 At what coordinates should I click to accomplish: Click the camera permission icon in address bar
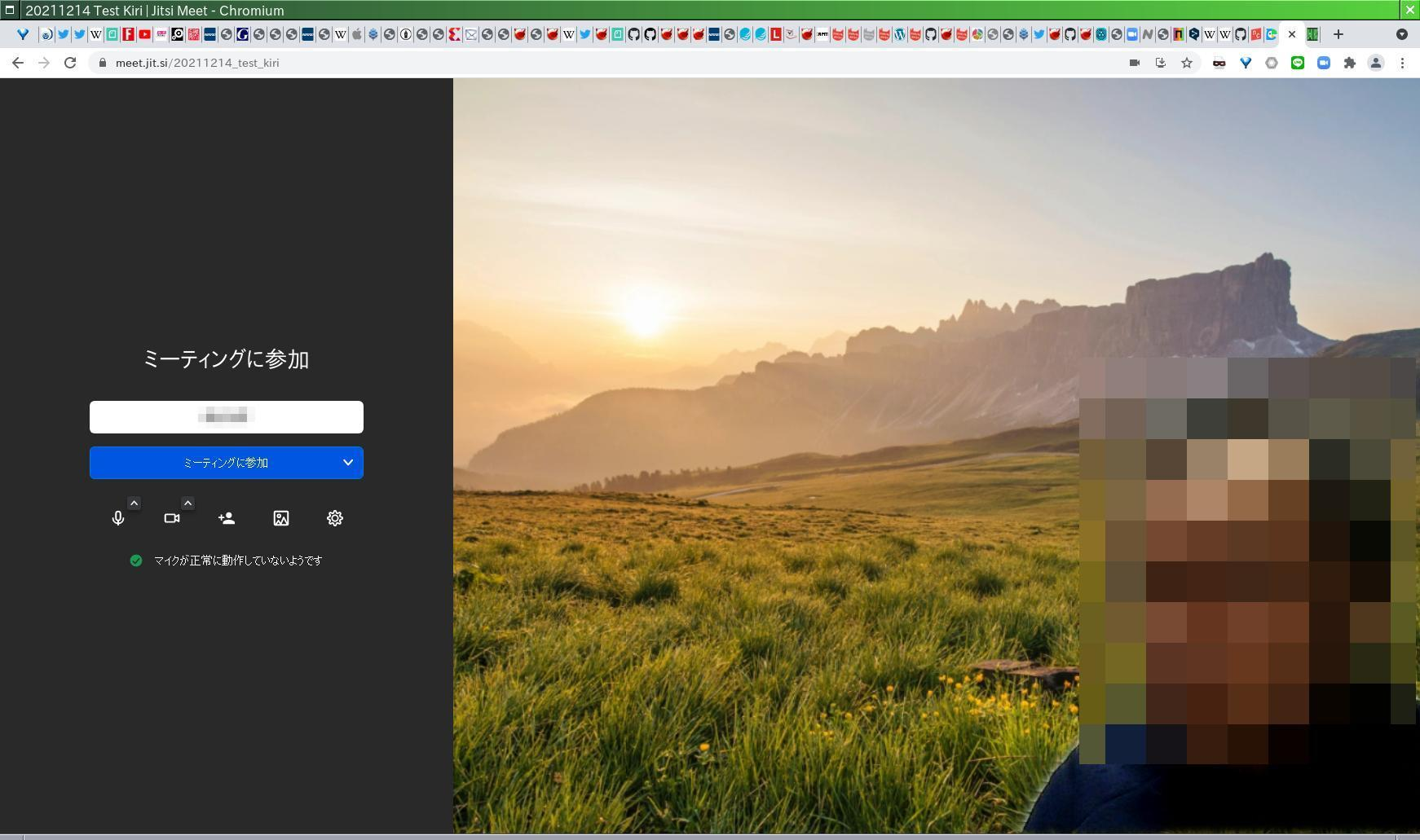coord(1134,63)
